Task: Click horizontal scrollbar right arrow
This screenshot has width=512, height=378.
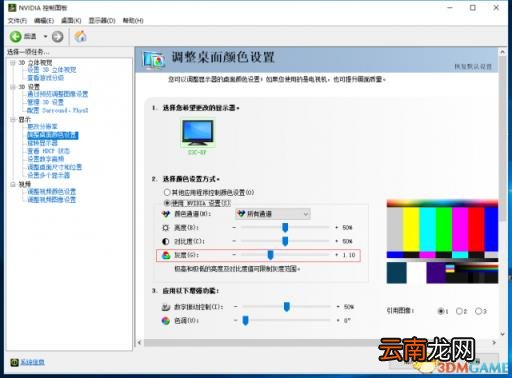Action: point(494,342)
